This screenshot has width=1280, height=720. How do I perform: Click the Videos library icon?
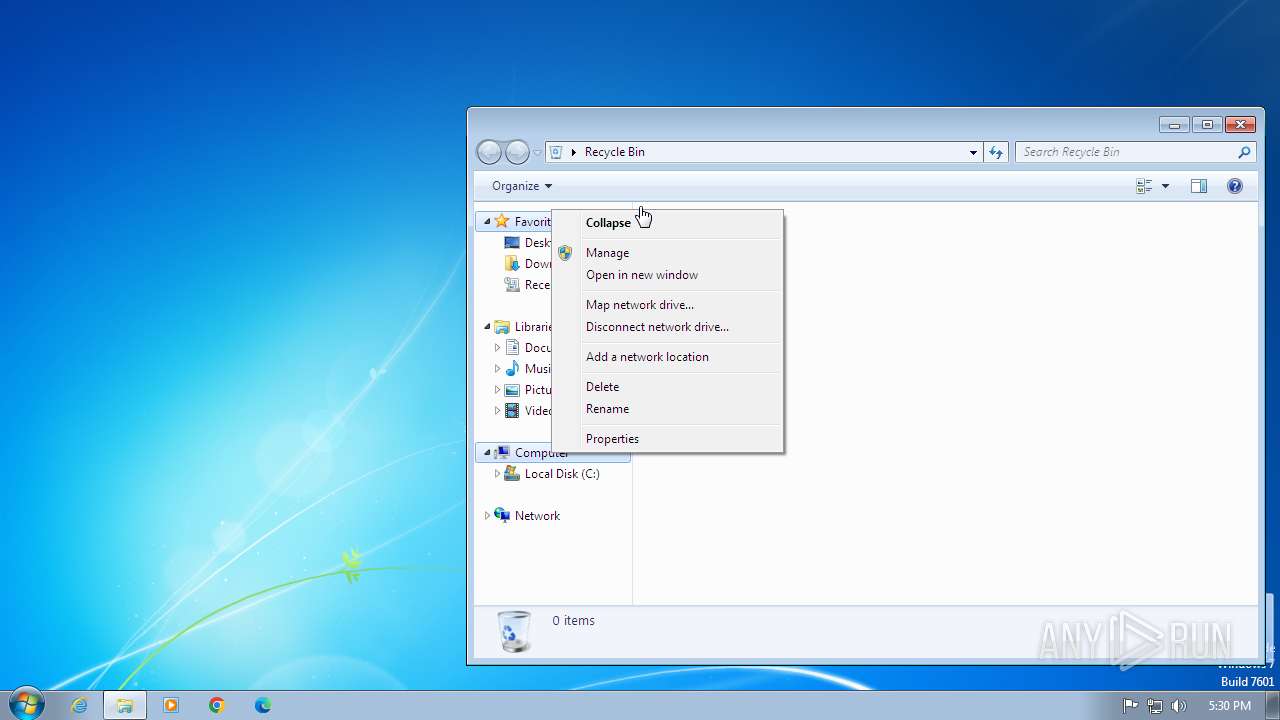(x=512, y=411)
